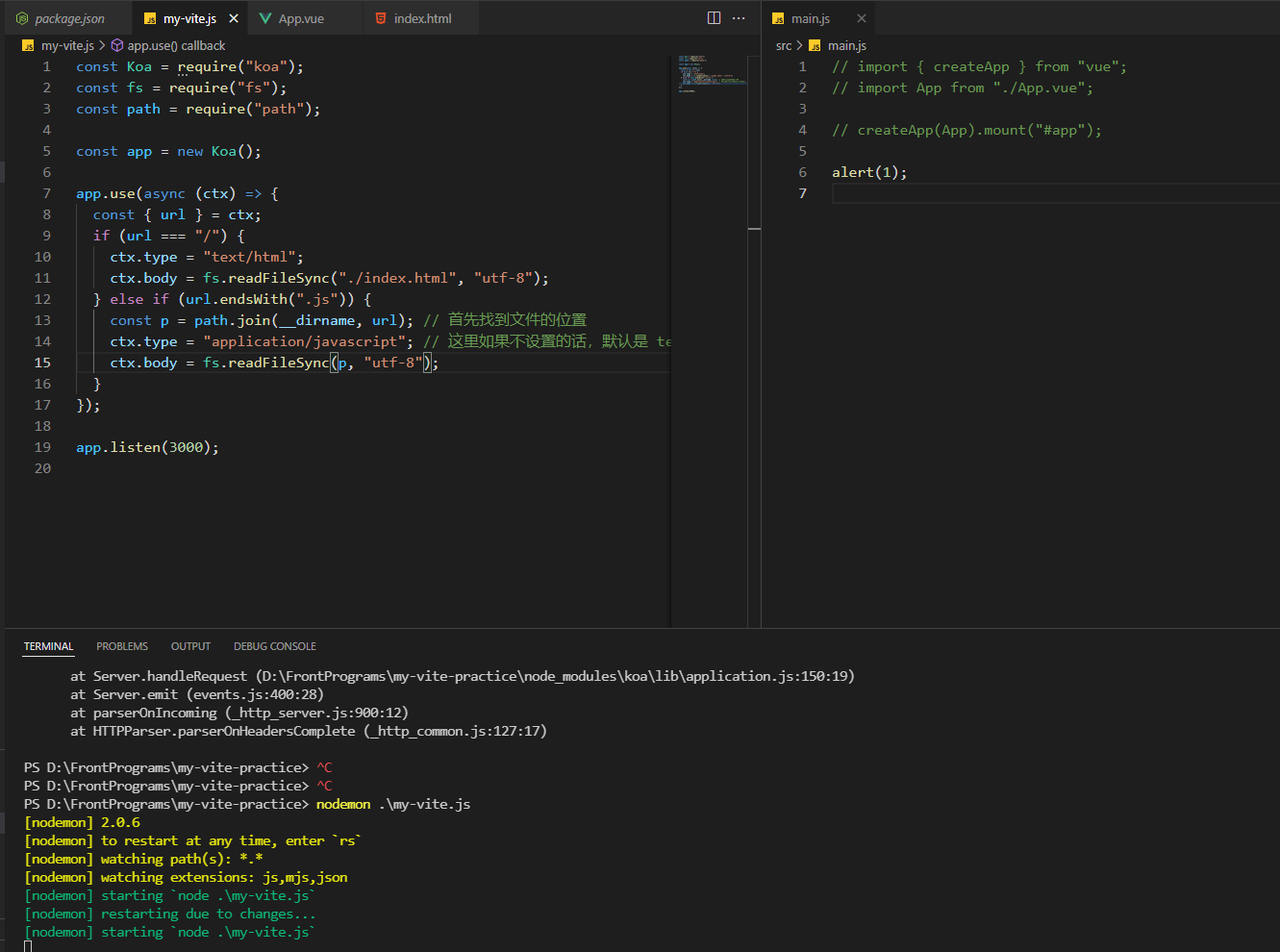Split the editor right
This screenshot has width=1280, height=952.
pyautogui.click(x=714, y=18)
